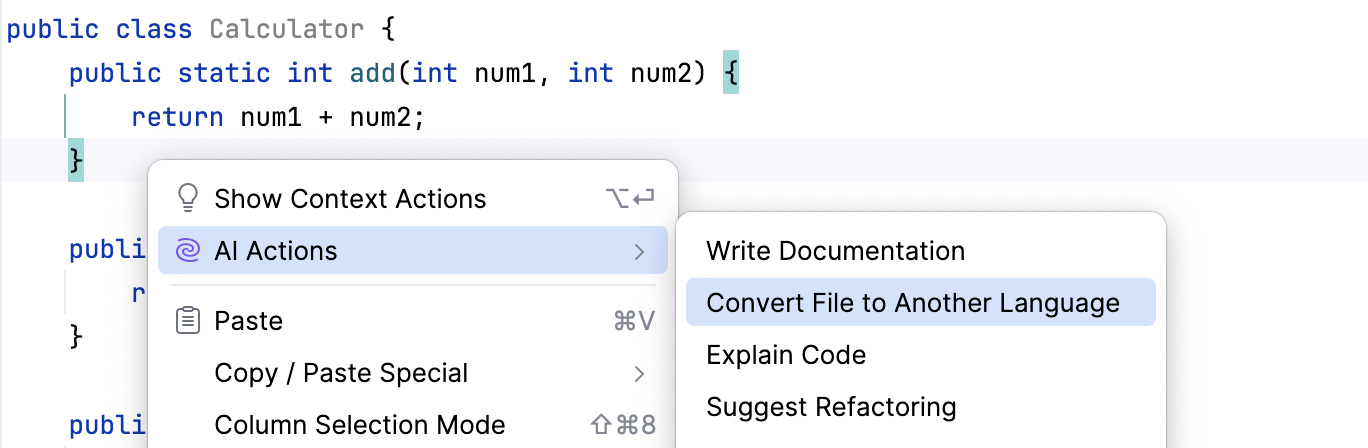Viewport: 1368px width, 448px height.
Task: Click the Calculator class name
Action: point(286,29)
